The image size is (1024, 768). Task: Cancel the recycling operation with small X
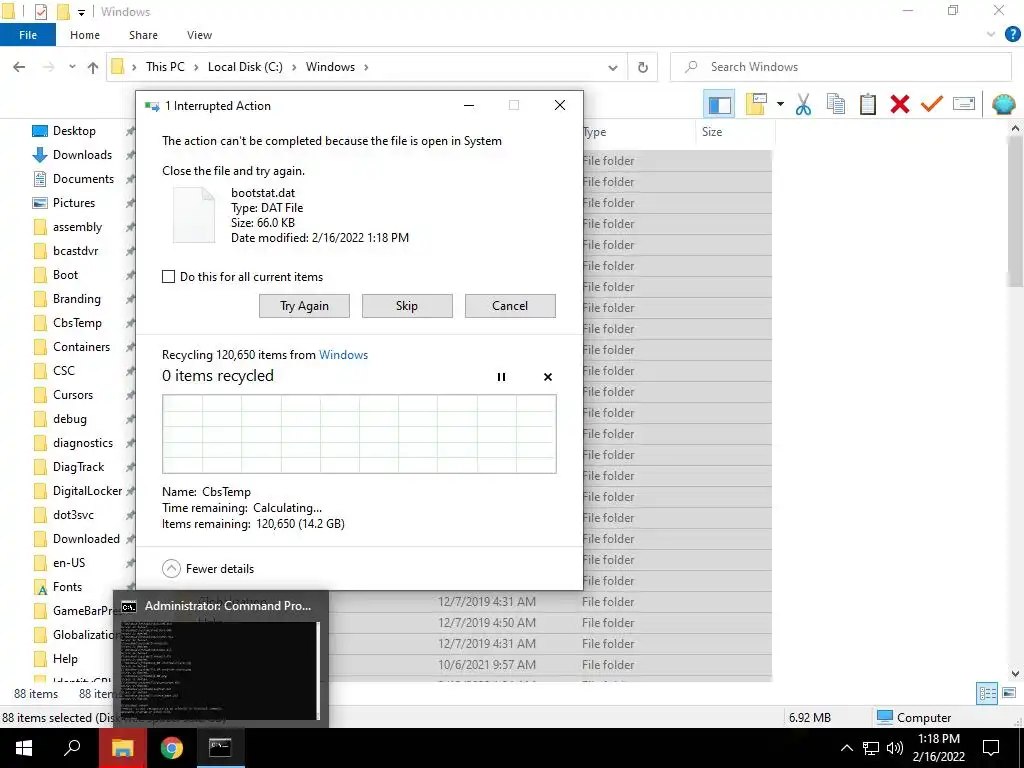tap(548, 377)
